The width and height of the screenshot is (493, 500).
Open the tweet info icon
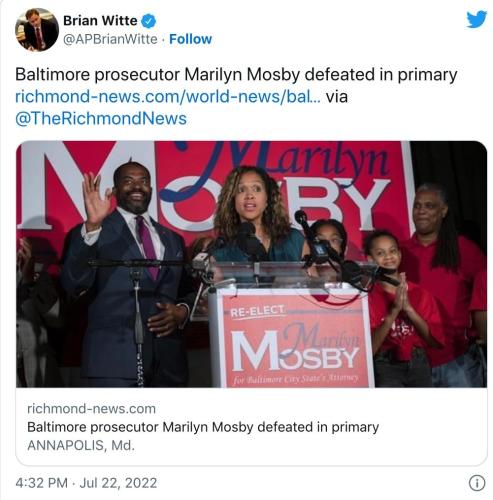pos(477,483)
